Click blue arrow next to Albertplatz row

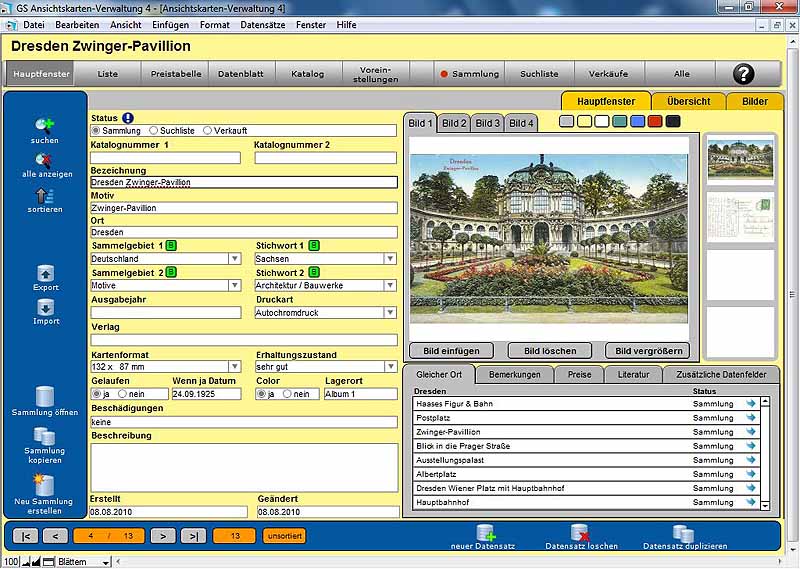(x=751, y=474)
